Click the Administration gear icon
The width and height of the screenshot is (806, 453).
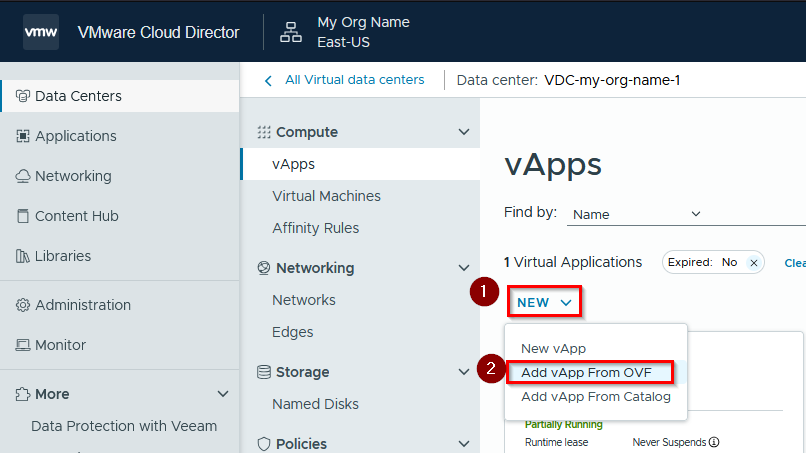[23, 305]
